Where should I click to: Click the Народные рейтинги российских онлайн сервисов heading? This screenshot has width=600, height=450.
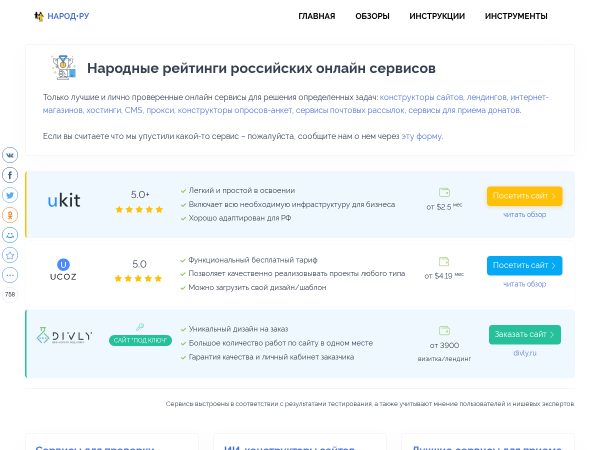click(261, 68)
